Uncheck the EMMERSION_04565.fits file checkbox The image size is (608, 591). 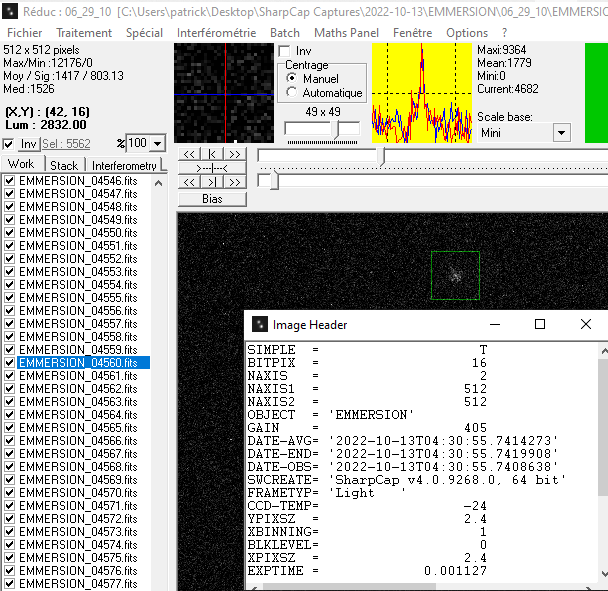9,428
